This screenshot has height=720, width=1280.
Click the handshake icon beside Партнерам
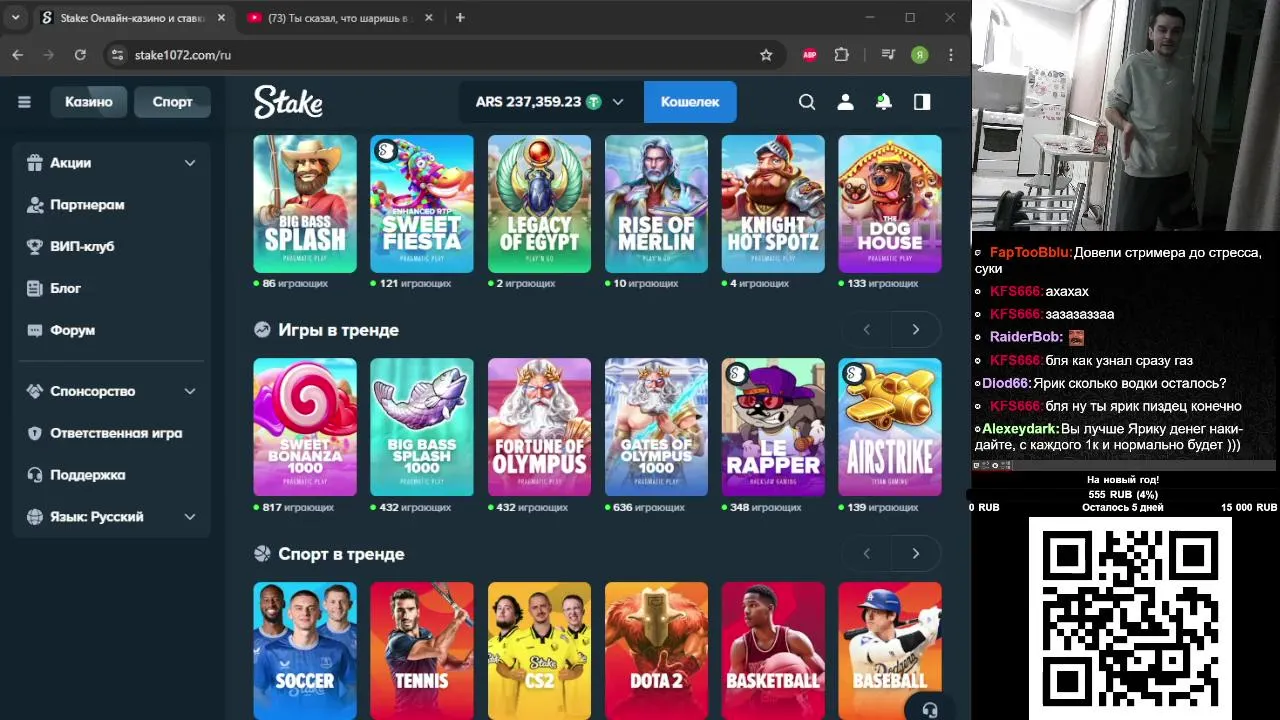[35, 204]
